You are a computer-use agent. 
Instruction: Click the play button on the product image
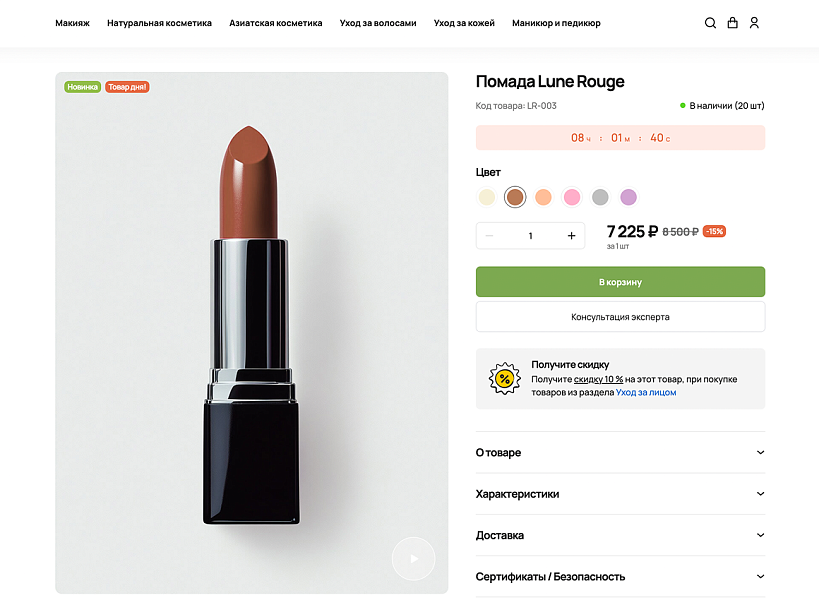413,558
